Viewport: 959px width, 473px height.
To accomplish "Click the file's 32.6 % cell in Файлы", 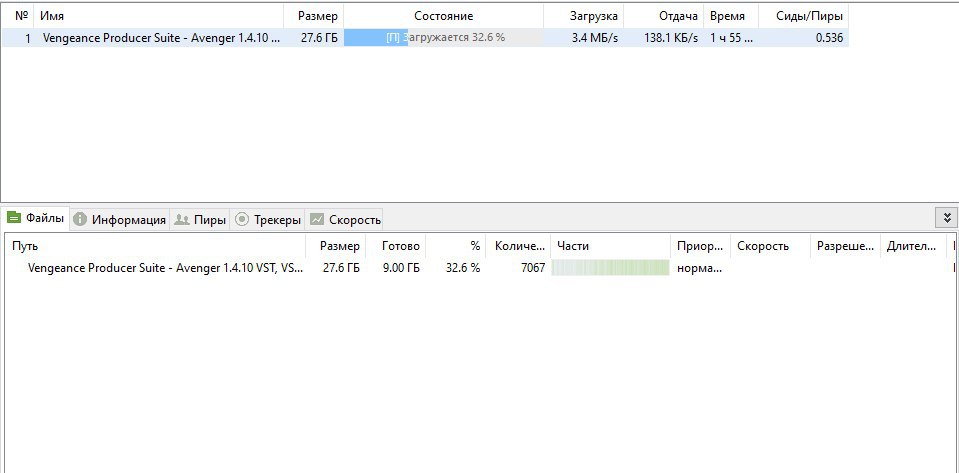I will (463, 268).
